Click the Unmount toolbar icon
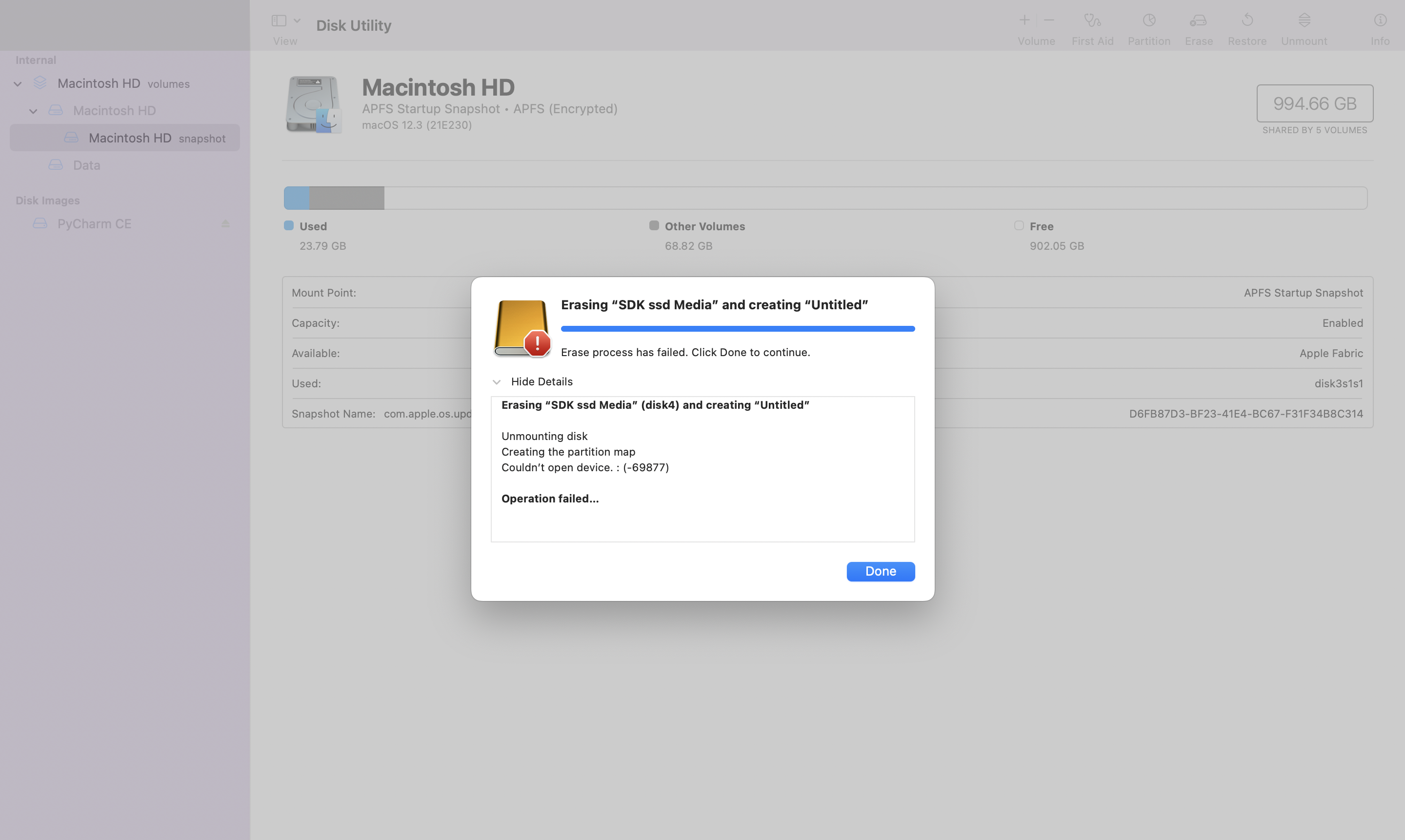 (1304, 21)
